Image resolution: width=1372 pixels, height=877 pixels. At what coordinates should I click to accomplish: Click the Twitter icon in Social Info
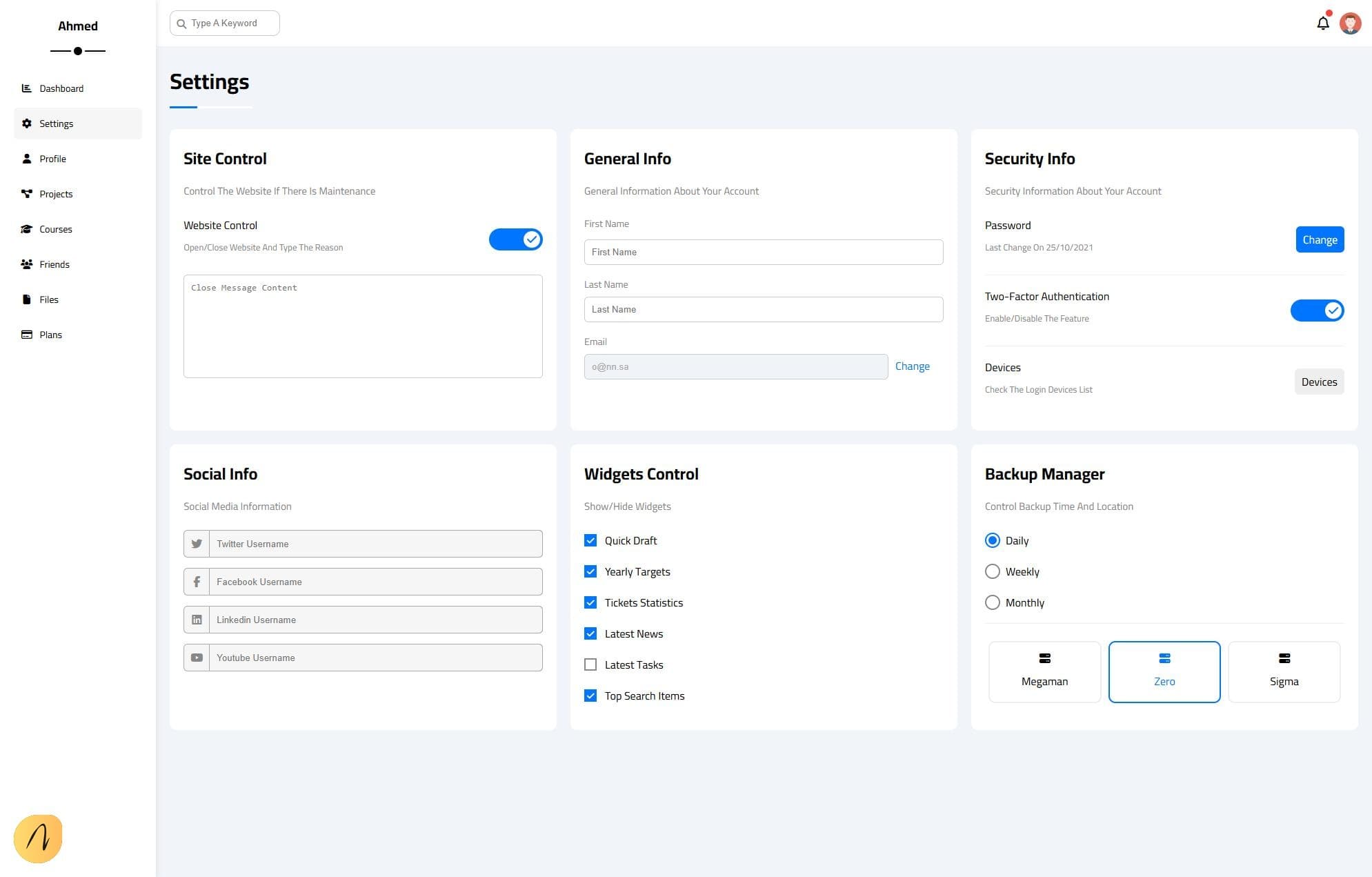coord(197,544)
